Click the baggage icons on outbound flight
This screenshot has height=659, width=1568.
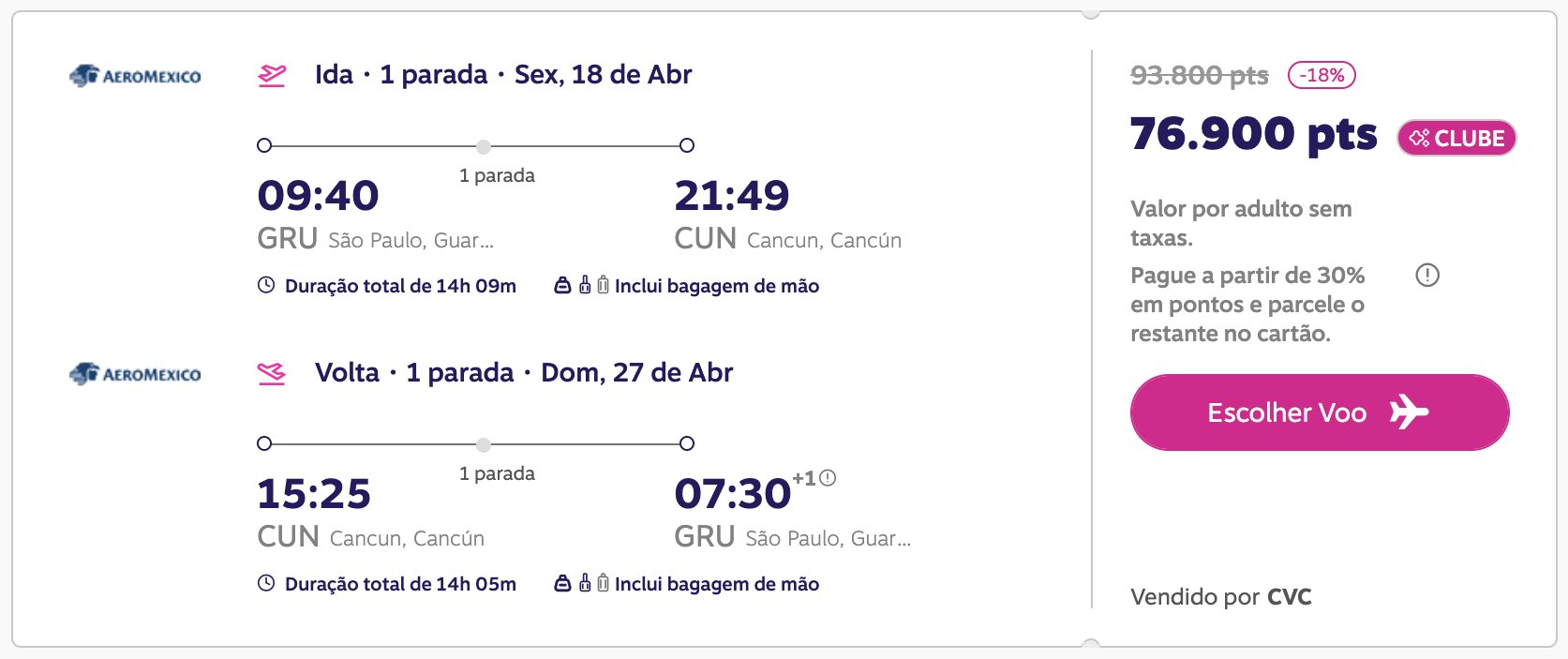click(x=582, y=285)
